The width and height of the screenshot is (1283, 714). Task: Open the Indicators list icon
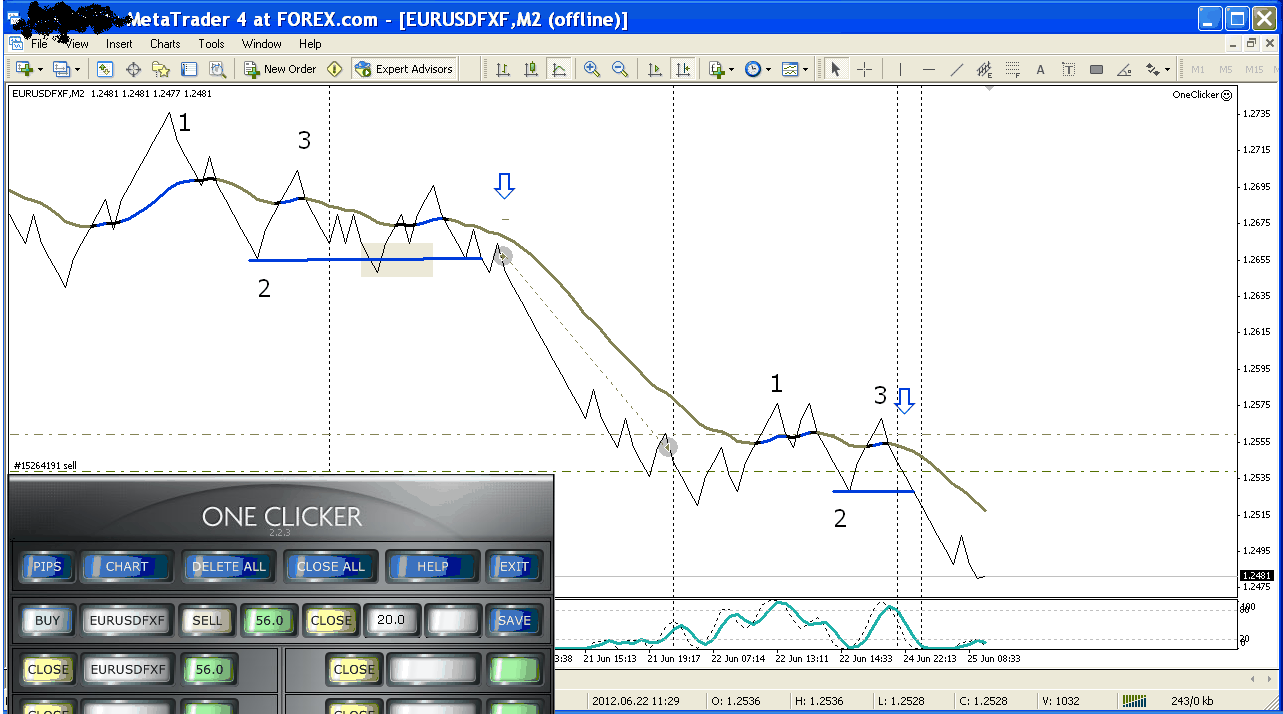(716, 69)
